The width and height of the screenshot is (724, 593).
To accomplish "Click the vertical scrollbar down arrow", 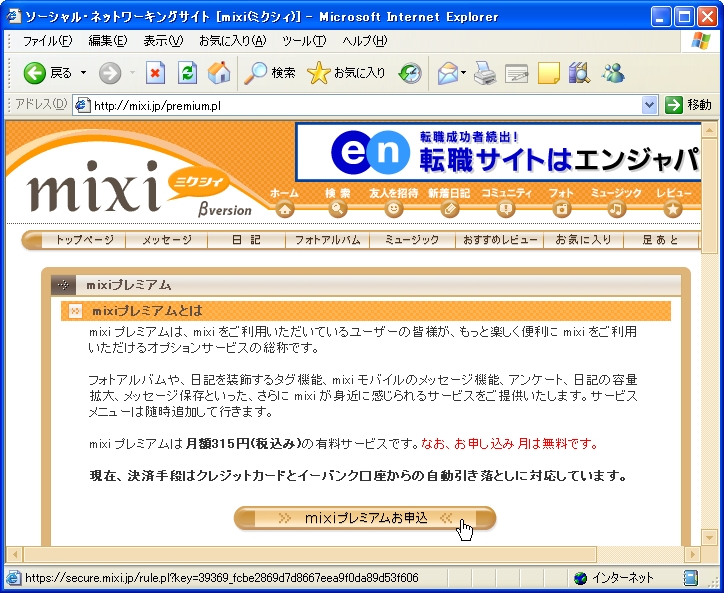I will (x=709, y=537).
